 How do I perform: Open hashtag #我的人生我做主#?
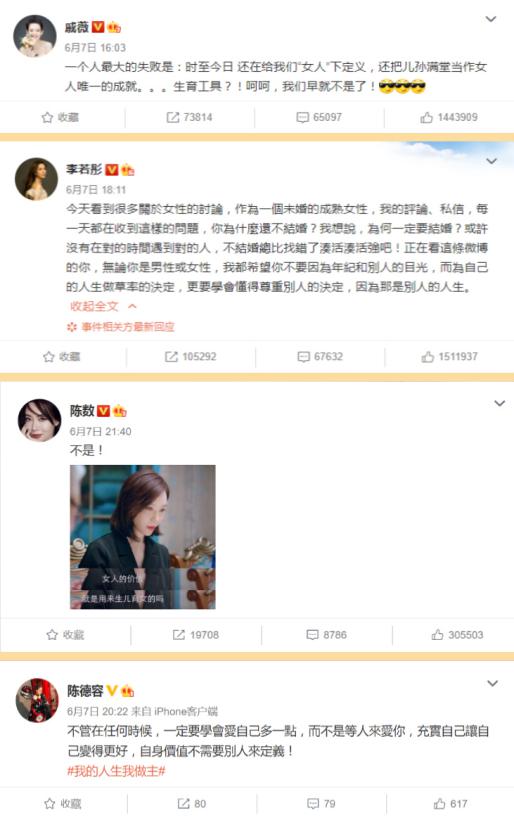coord(116,771)
